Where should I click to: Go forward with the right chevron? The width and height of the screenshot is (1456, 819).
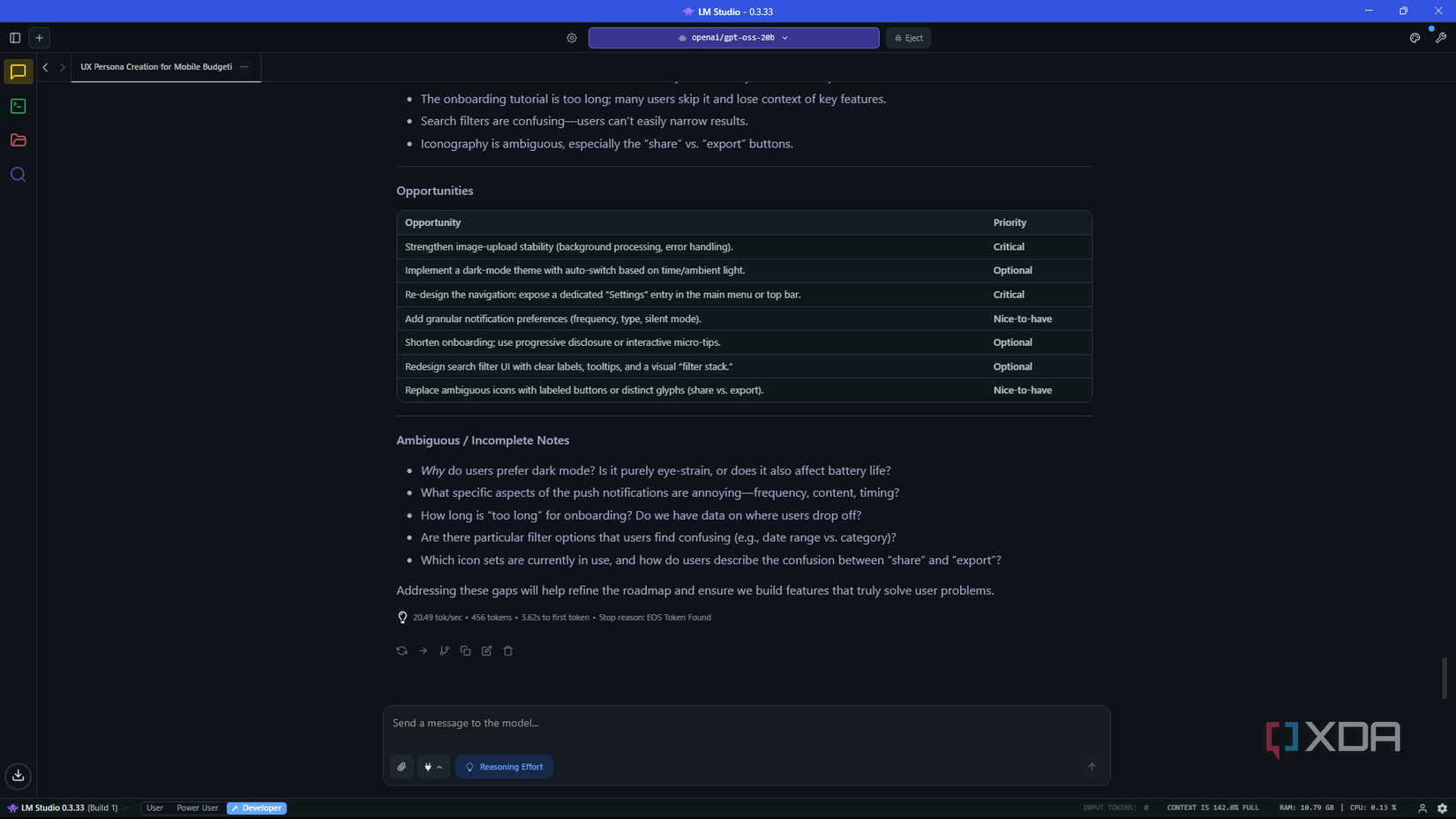(63, 67)
